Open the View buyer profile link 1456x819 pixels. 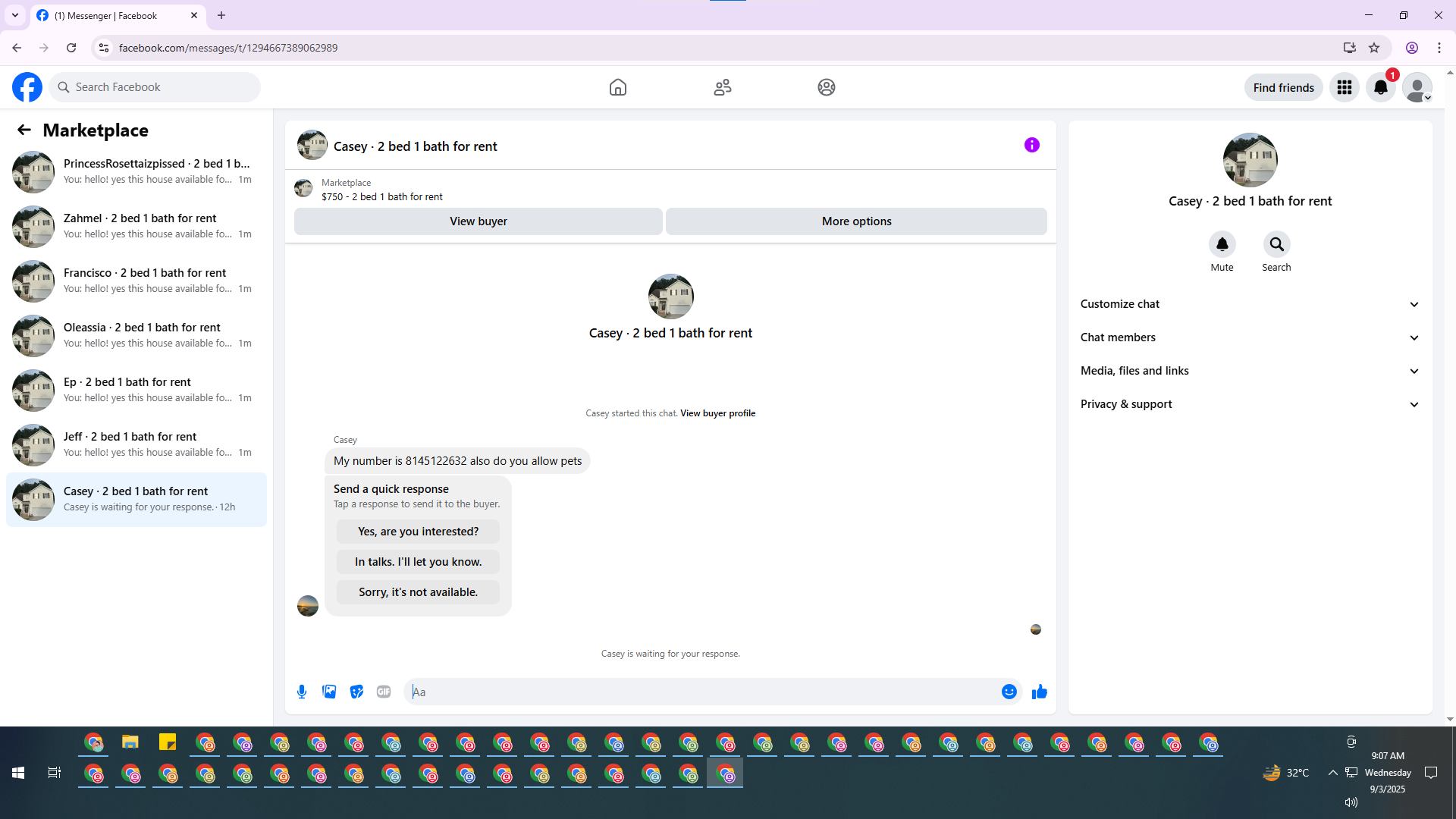(717, 413)
